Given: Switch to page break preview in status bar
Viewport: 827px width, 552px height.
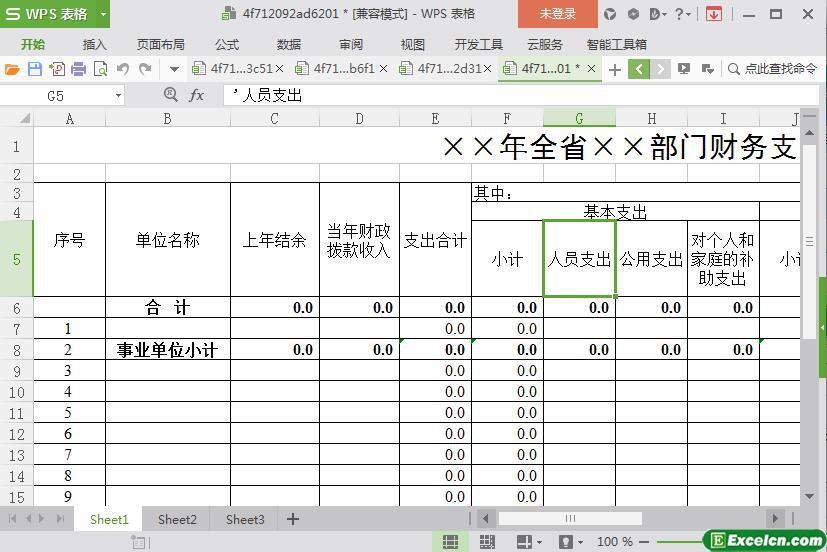Looking at the screenshot, I should (487, 541).
